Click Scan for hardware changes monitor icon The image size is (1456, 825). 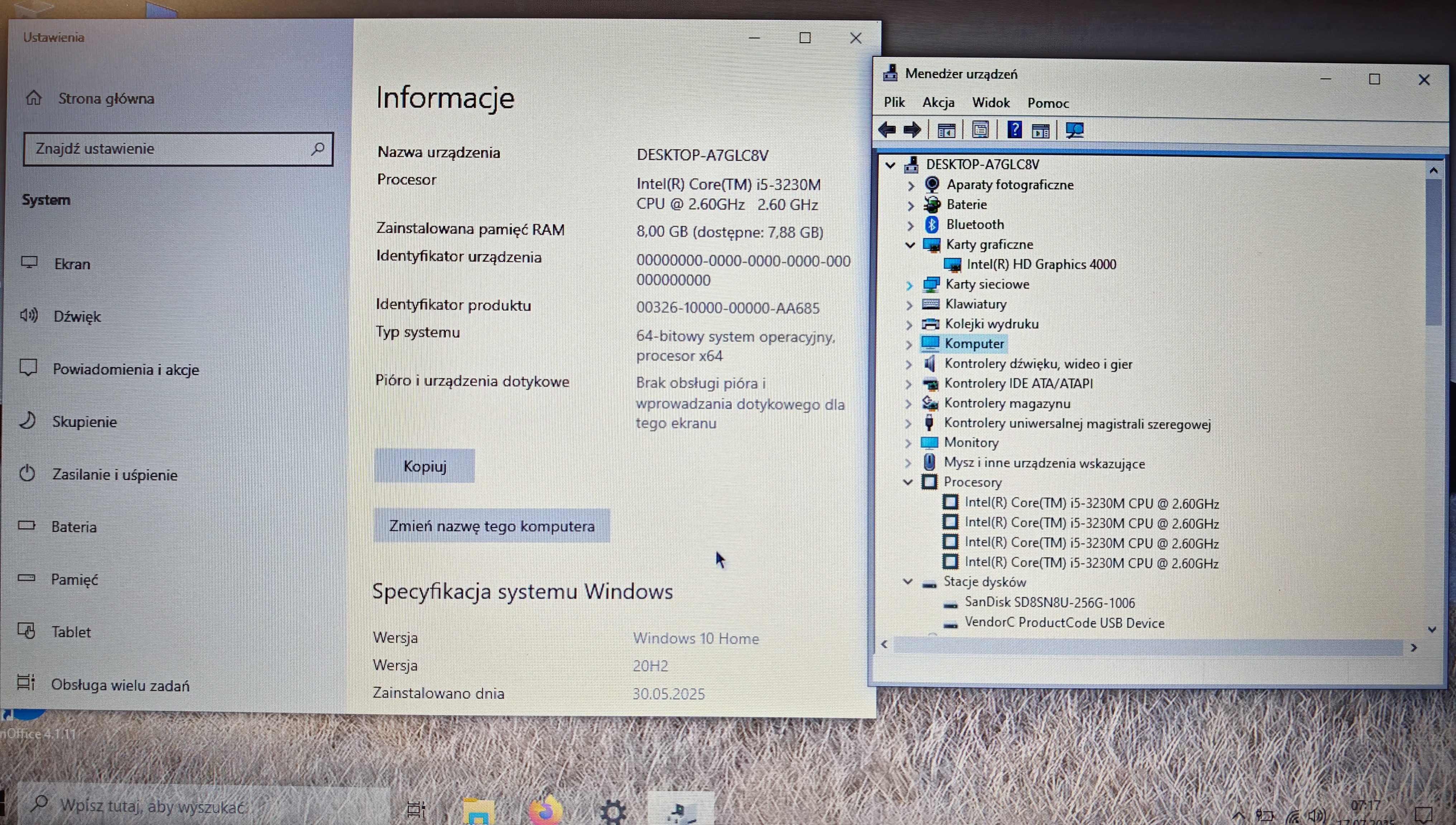(1074, 131)
